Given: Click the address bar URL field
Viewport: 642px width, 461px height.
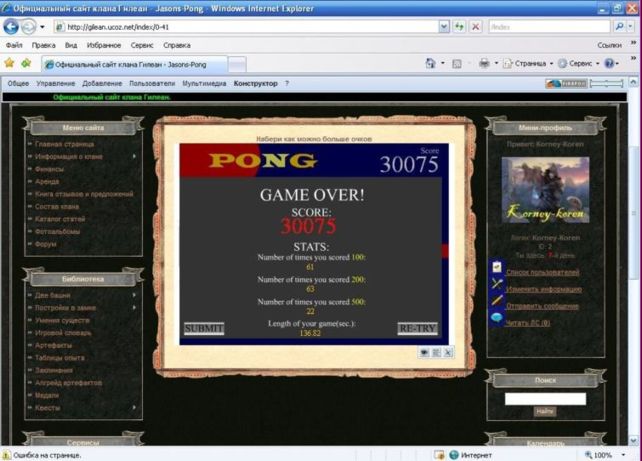Looking at the screenshot, I should [246, 27].
